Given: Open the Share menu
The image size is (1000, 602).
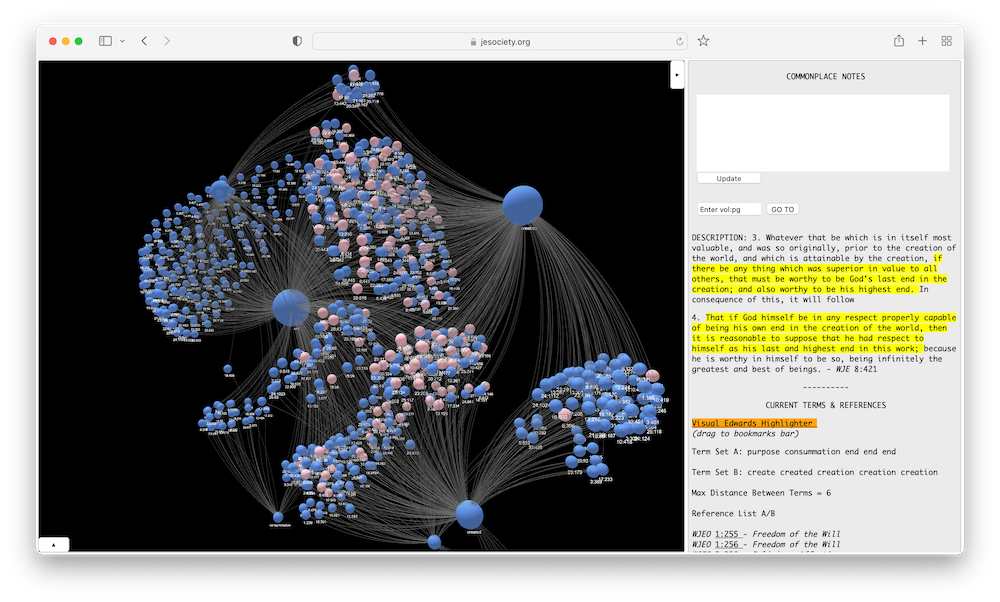Looking at the screenshot, I should click(x=899, y=41).
